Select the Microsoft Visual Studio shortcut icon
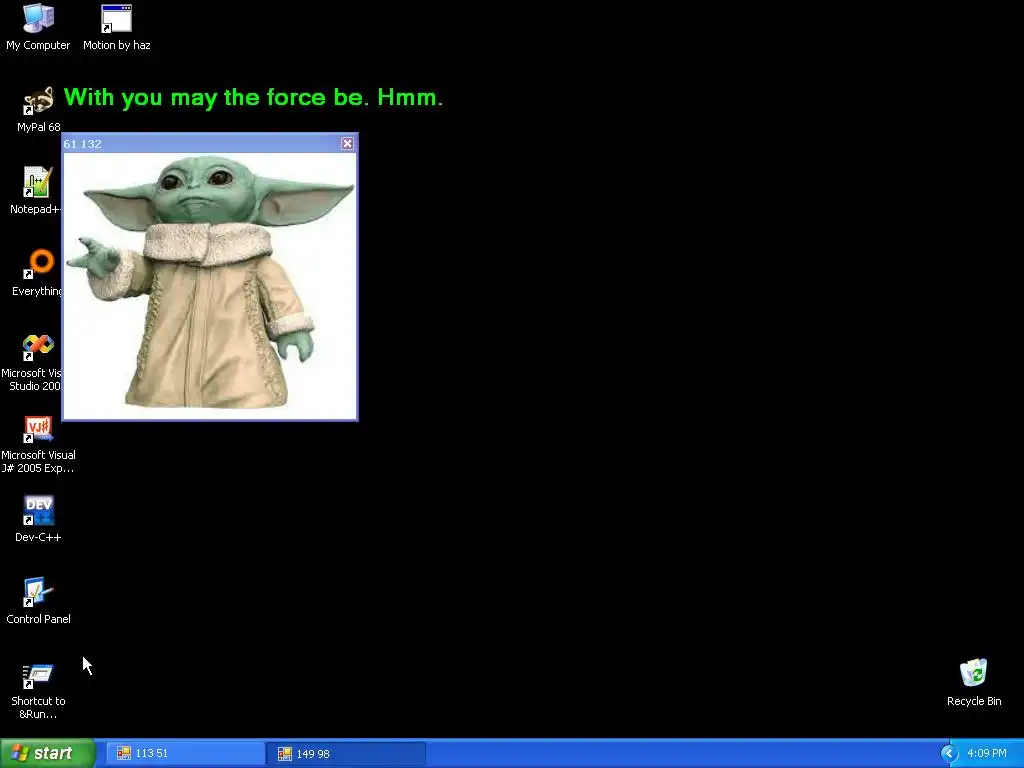 38,347
